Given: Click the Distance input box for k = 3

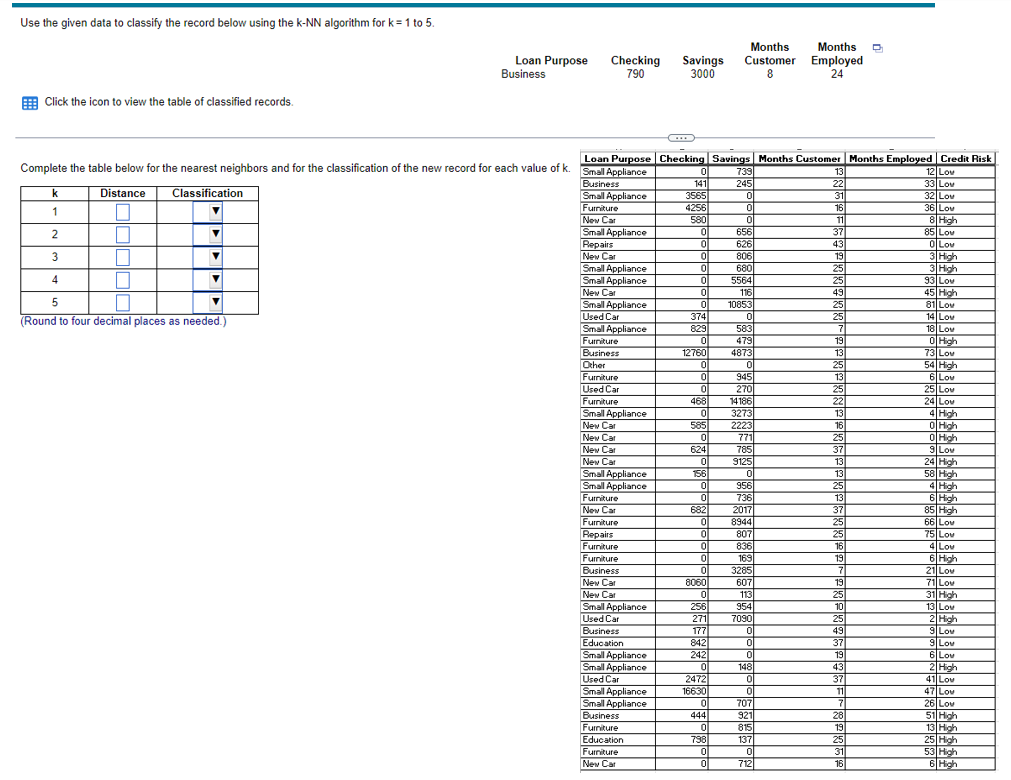Looking at the screenshot, I should click(123, 257).
